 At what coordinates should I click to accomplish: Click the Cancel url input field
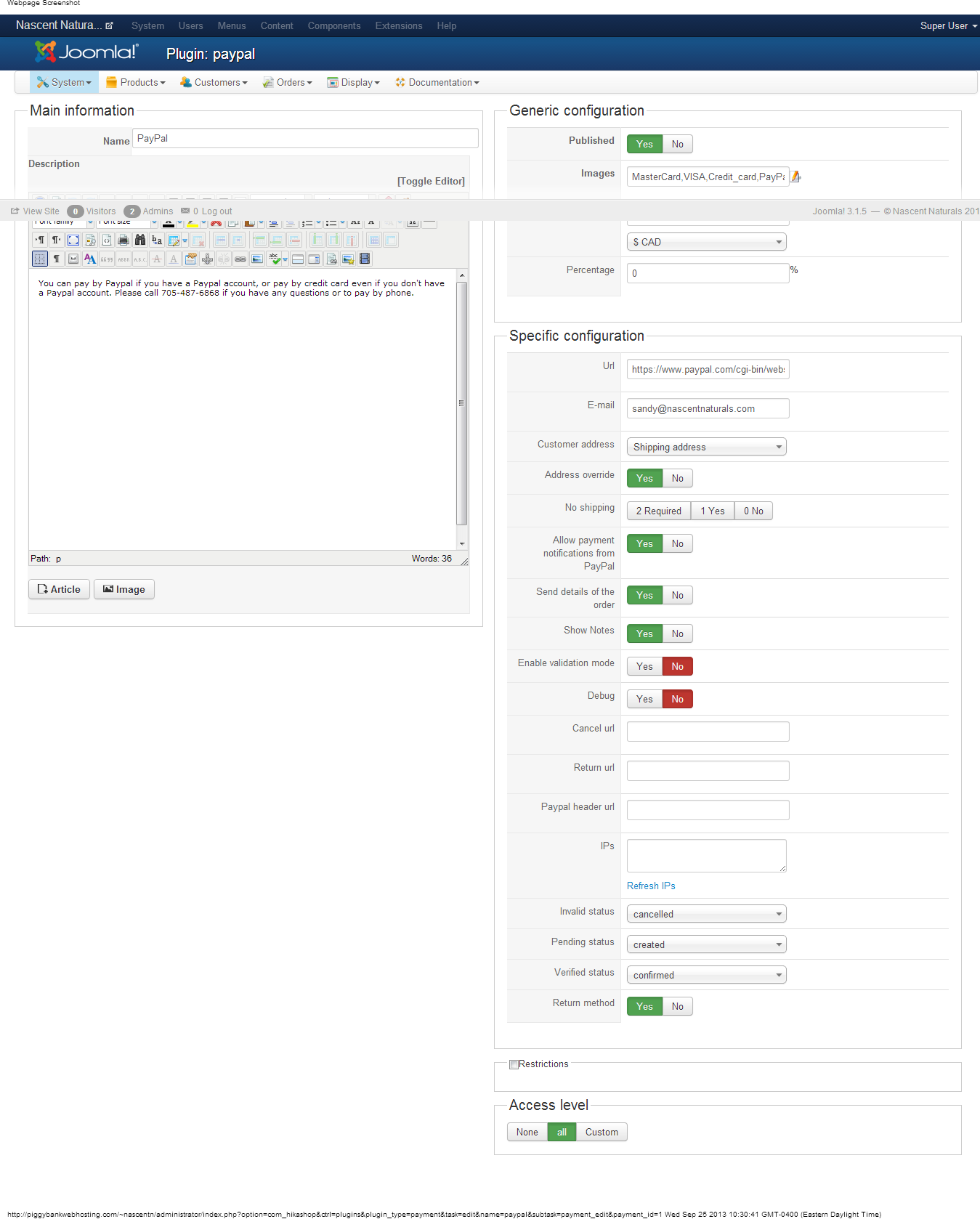click(x=708, y=732)
